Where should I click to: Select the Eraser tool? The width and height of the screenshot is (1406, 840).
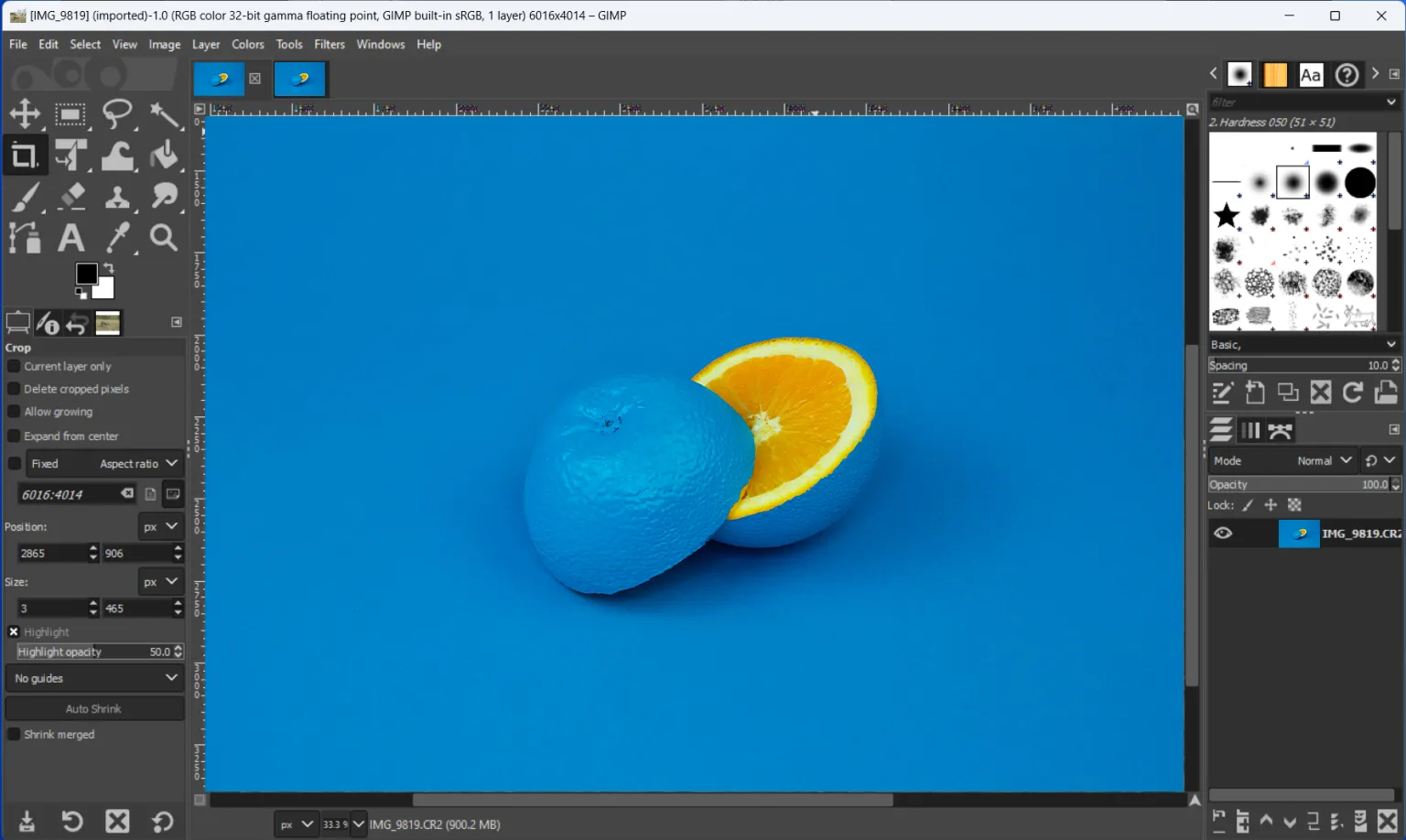tap(72, 196)
